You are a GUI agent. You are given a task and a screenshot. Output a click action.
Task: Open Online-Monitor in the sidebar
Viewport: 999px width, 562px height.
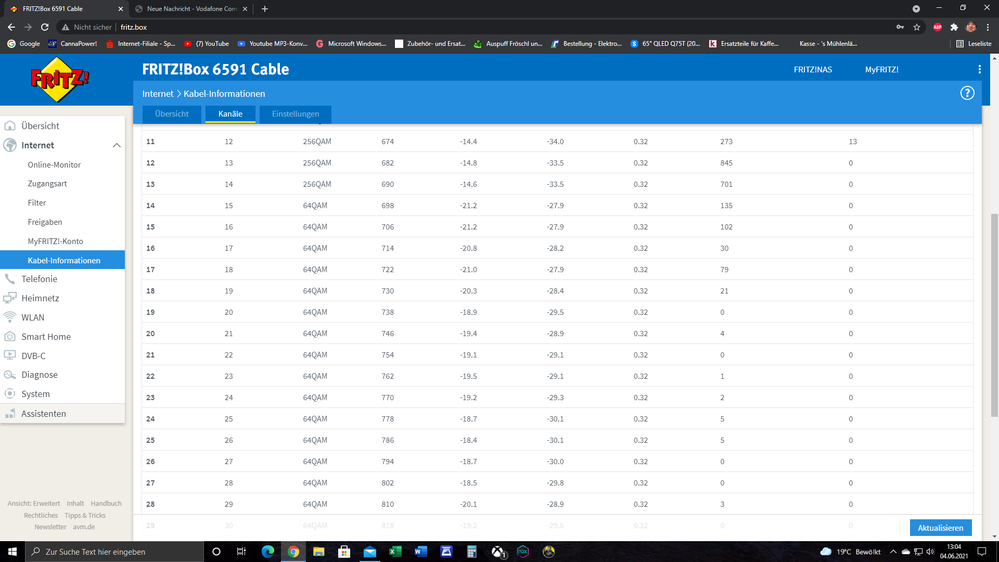pyautogui.click(x=54, y=164)
